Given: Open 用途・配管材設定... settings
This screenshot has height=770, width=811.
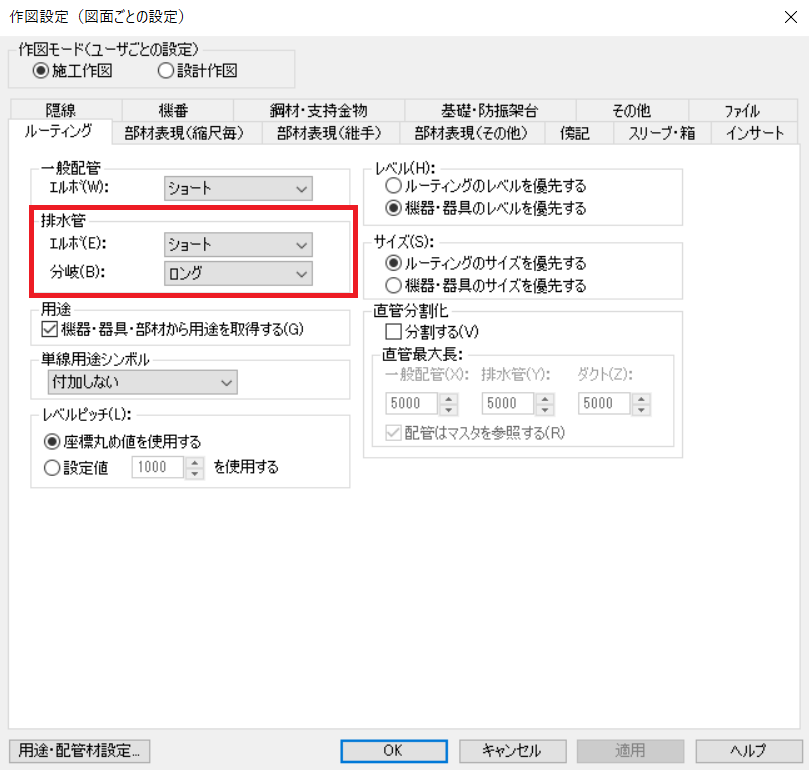Looking at the screenshot, I should 79,750.
